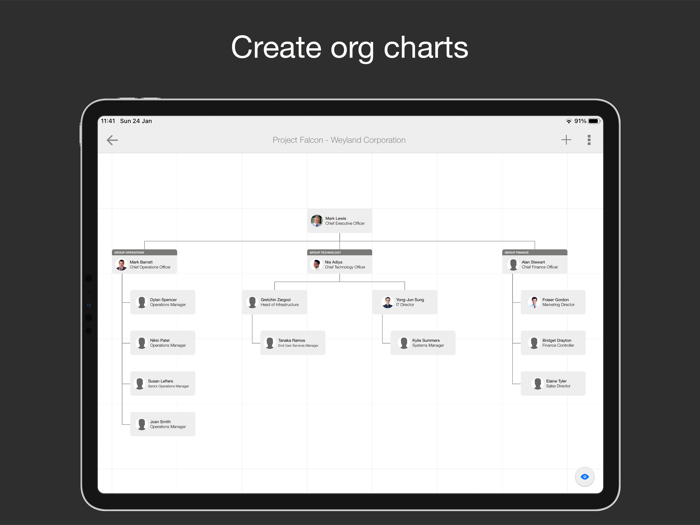Tap the plus icon to add
The width and height of the screenshot is (700, 525).
click(566, 140)
